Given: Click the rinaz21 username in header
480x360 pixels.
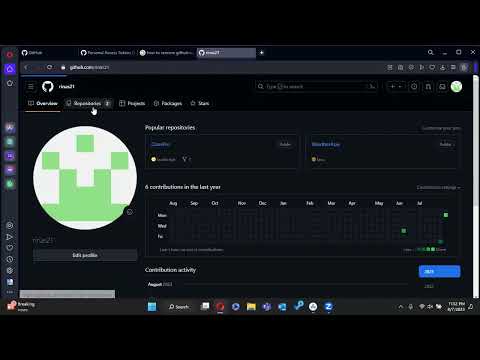Looking at the screenshot, I should tap(67, 87).
